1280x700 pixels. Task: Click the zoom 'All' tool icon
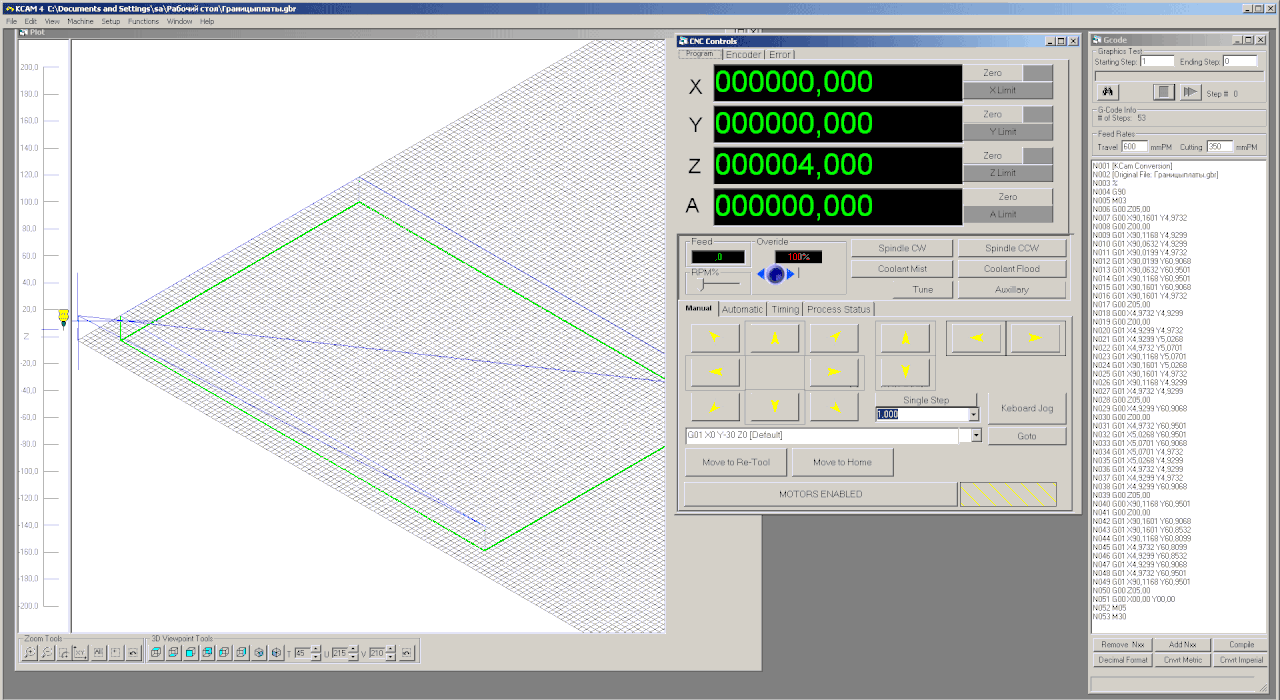point(98,653)
